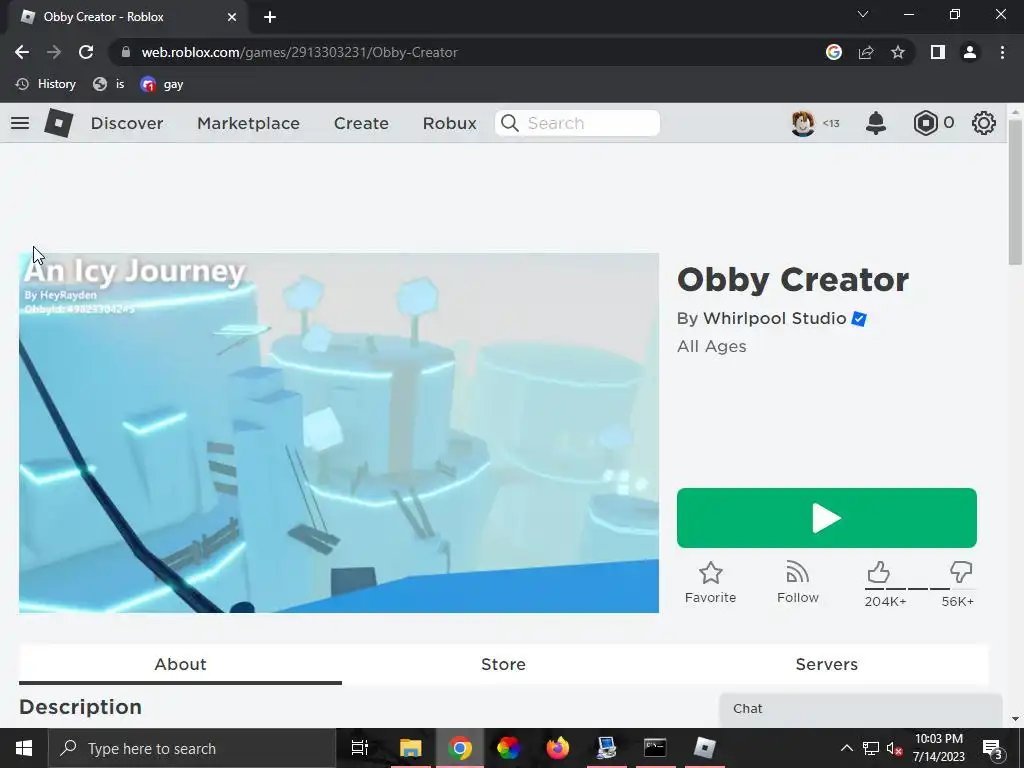
Task: Open Firefox from the taskbar
Action: tap(557, 748)
